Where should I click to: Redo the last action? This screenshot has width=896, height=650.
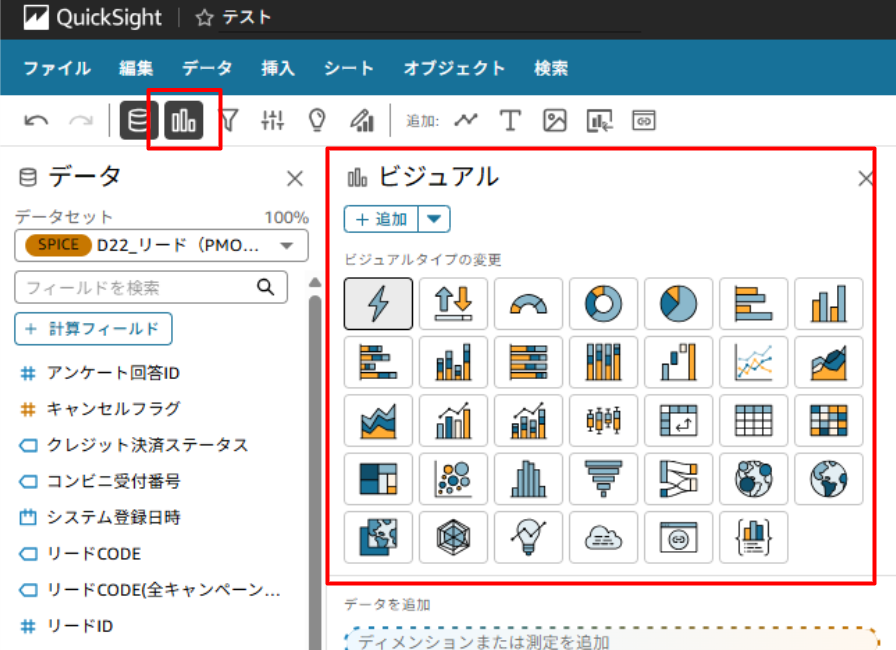coord(81,121)
